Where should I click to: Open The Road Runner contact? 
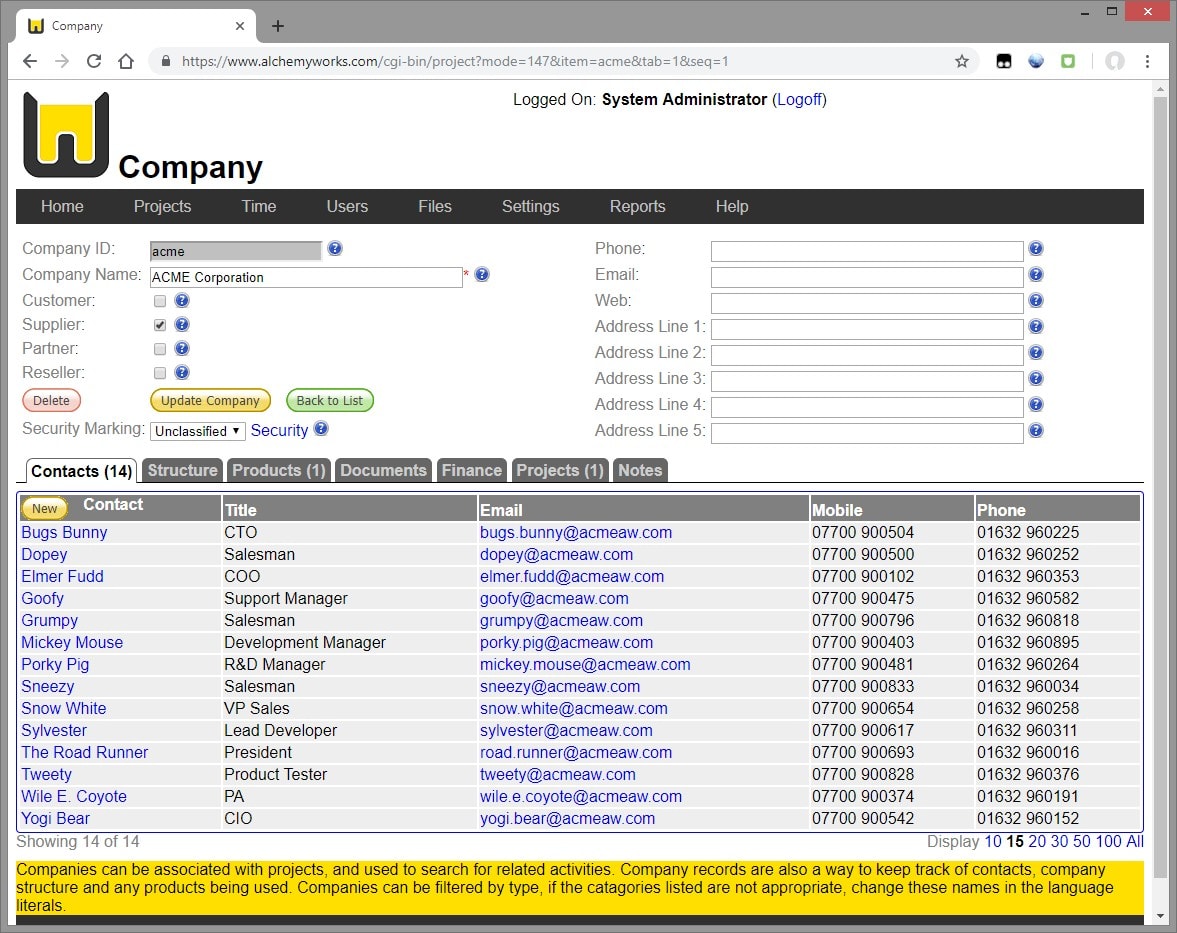pos(85,752)
